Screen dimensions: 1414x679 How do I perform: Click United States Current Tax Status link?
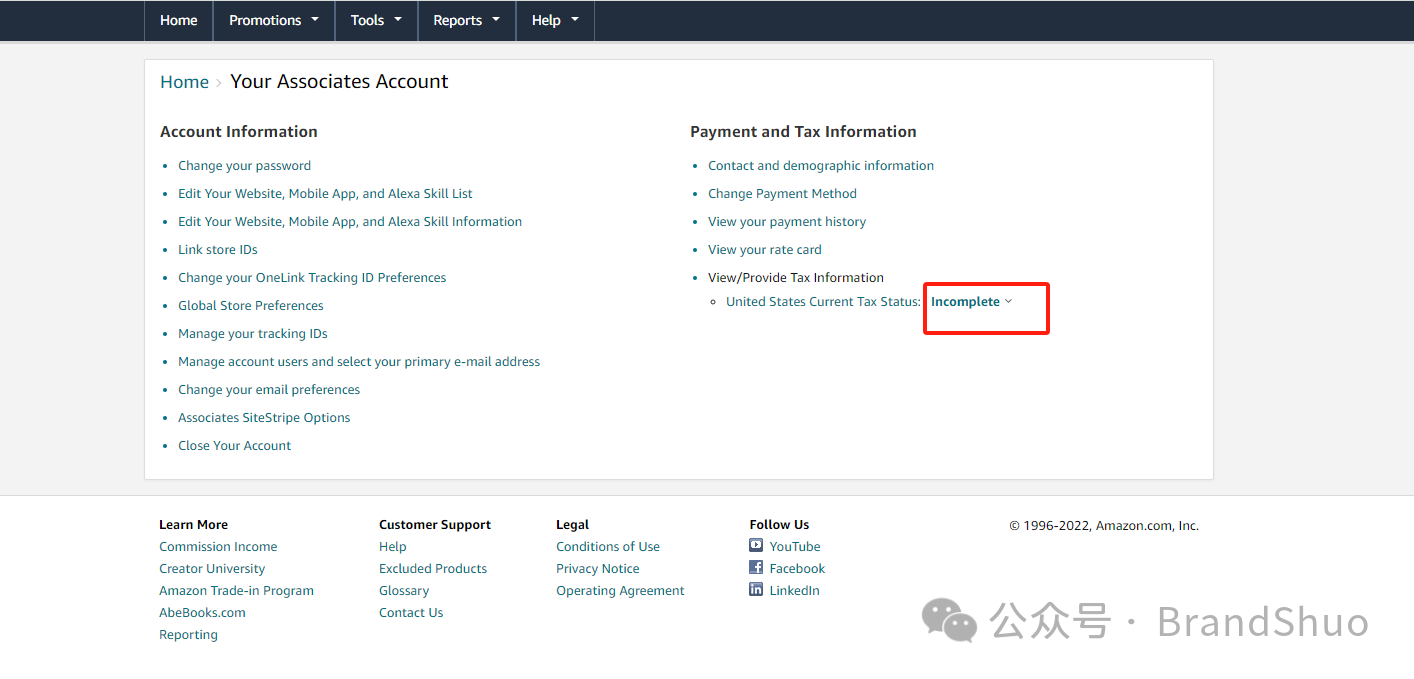[x=822, y=302]
